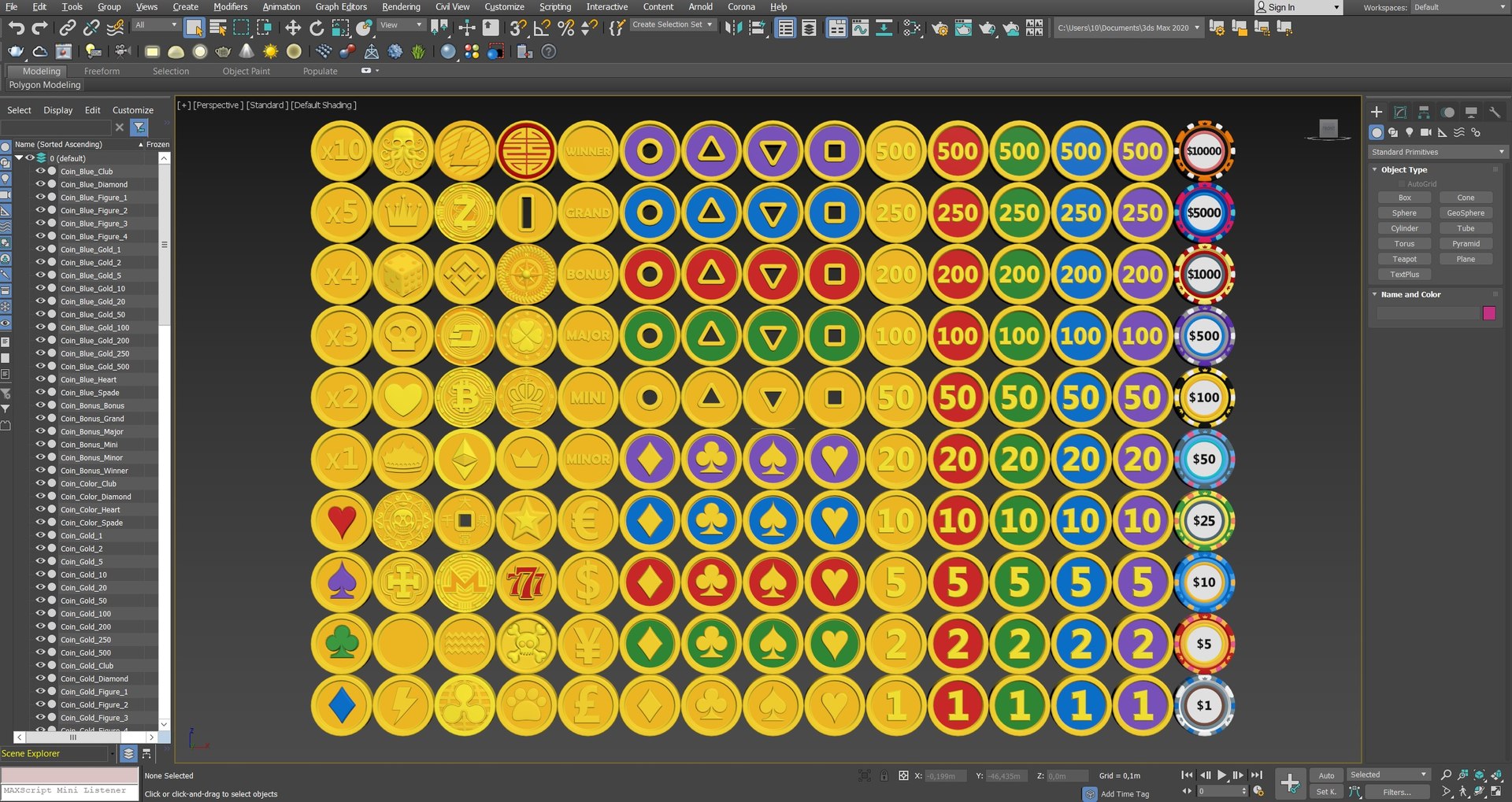The image size is (1512, 802).
Task: Click the Filters... key filter button
Action: [1396, 792]
